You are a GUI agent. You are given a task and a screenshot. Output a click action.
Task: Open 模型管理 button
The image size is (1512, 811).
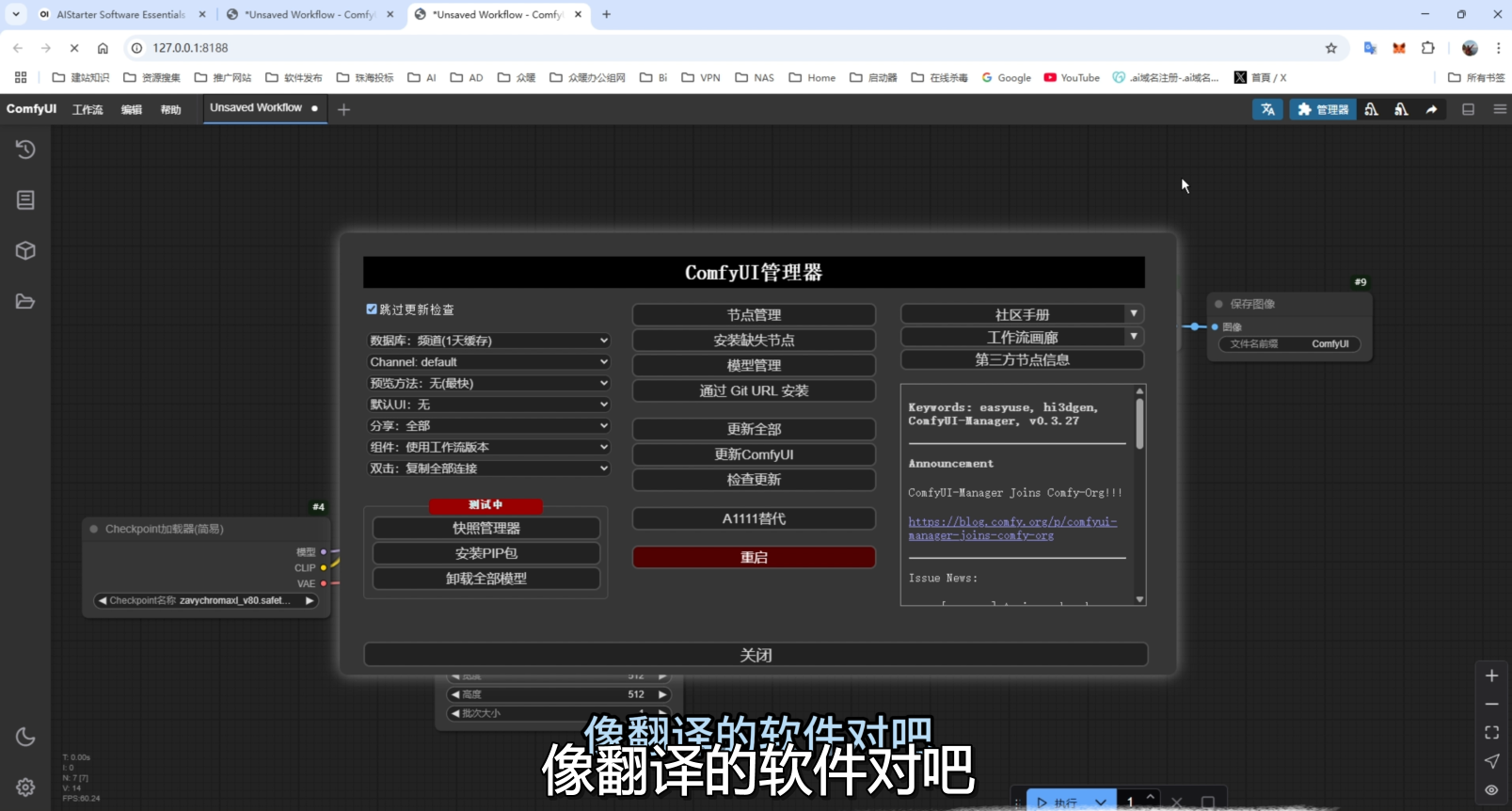[x=754, y=365]
